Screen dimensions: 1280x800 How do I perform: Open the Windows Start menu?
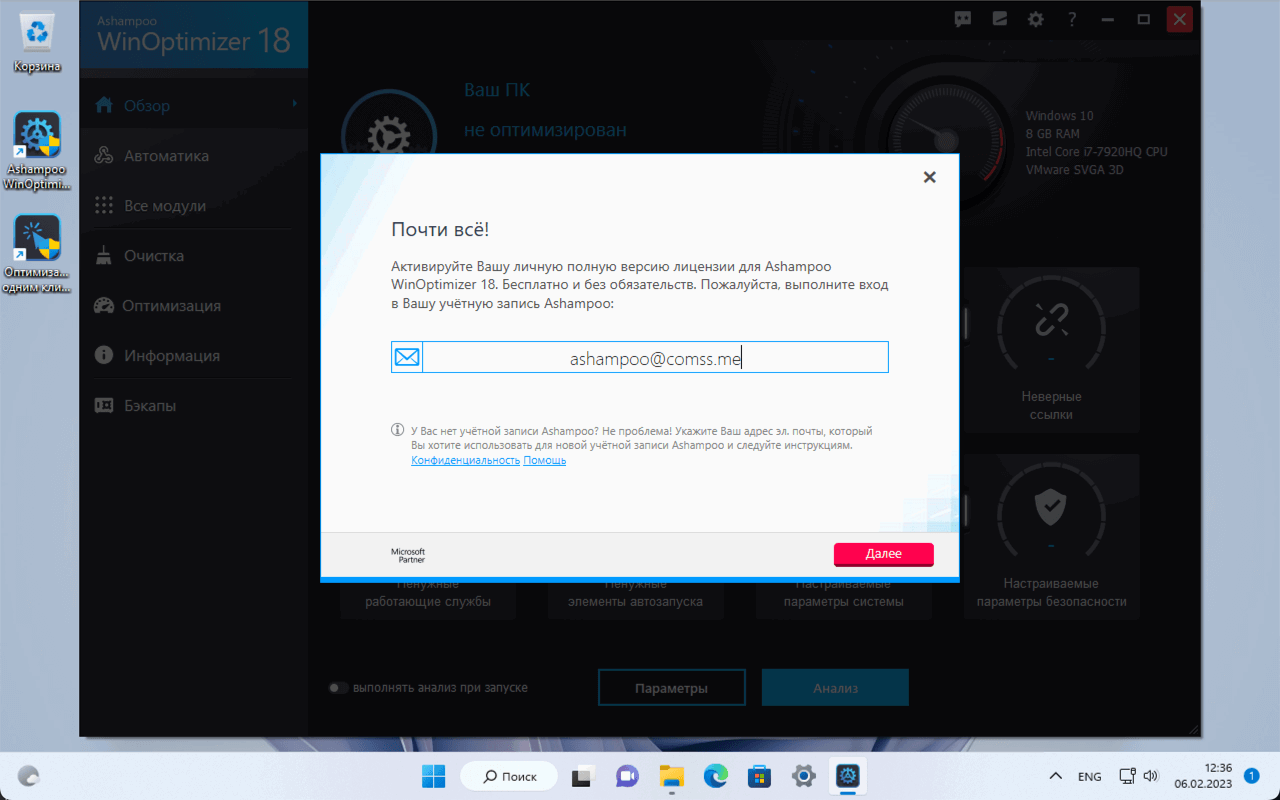(434, 776)
